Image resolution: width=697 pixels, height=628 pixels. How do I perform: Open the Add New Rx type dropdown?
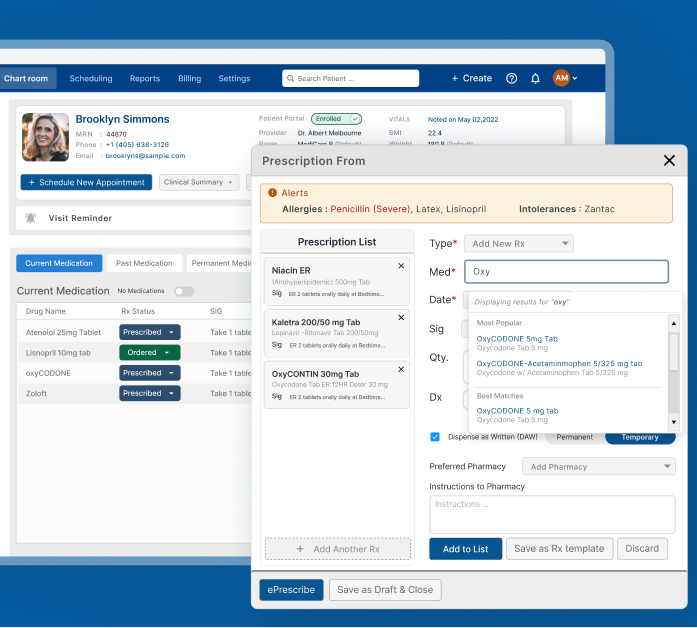[518, 243]
